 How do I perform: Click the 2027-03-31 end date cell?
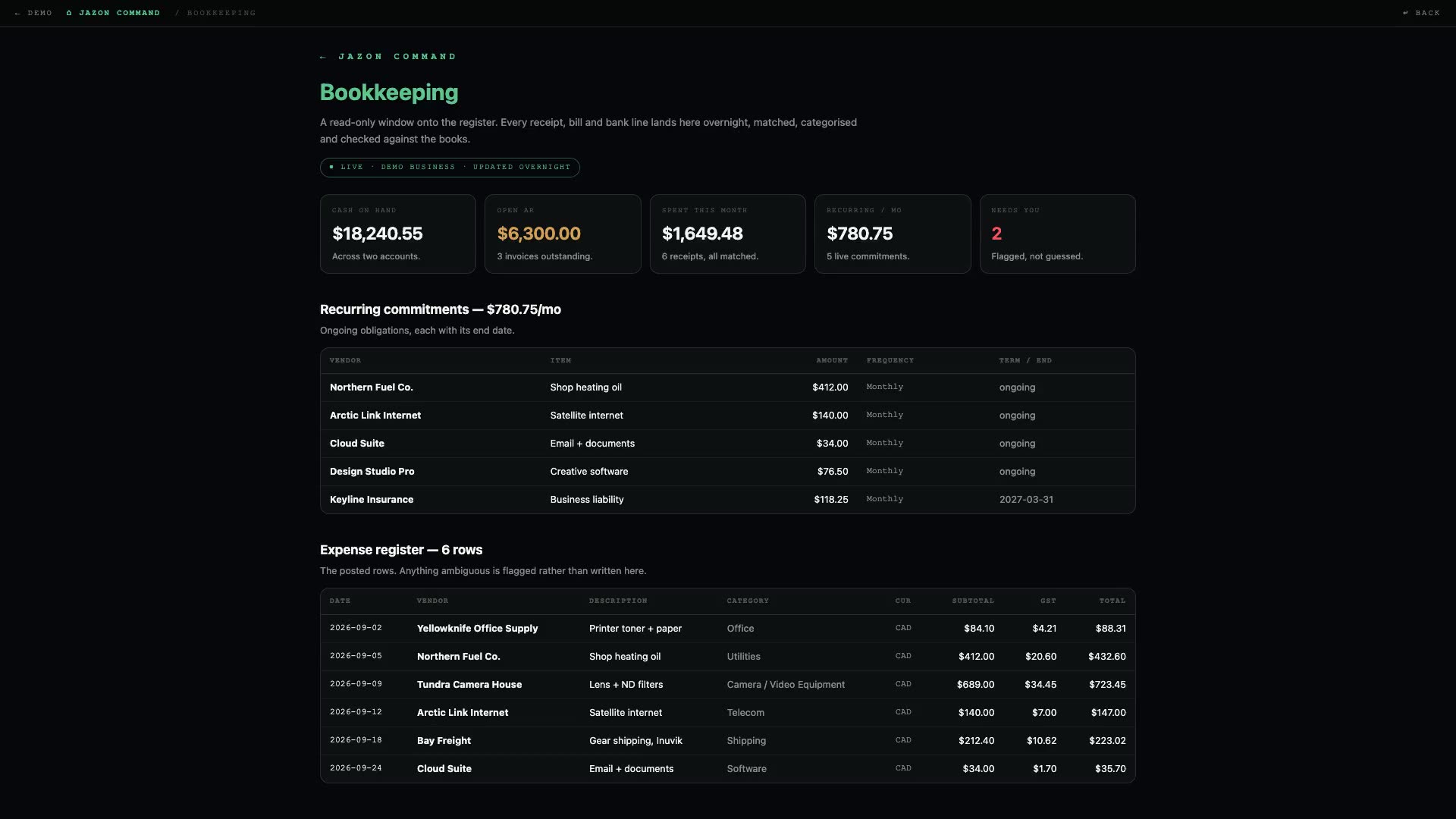pyautogui.click(x=1026, y=500)
